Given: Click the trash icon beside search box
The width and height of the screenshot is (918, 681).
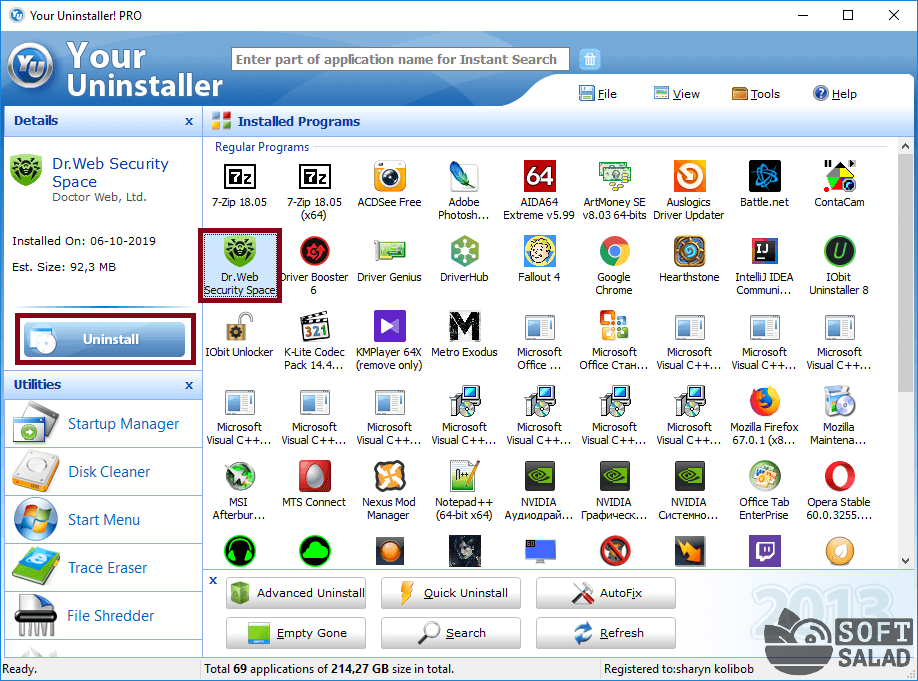Looking at the screenshot, I should [590, 59].
